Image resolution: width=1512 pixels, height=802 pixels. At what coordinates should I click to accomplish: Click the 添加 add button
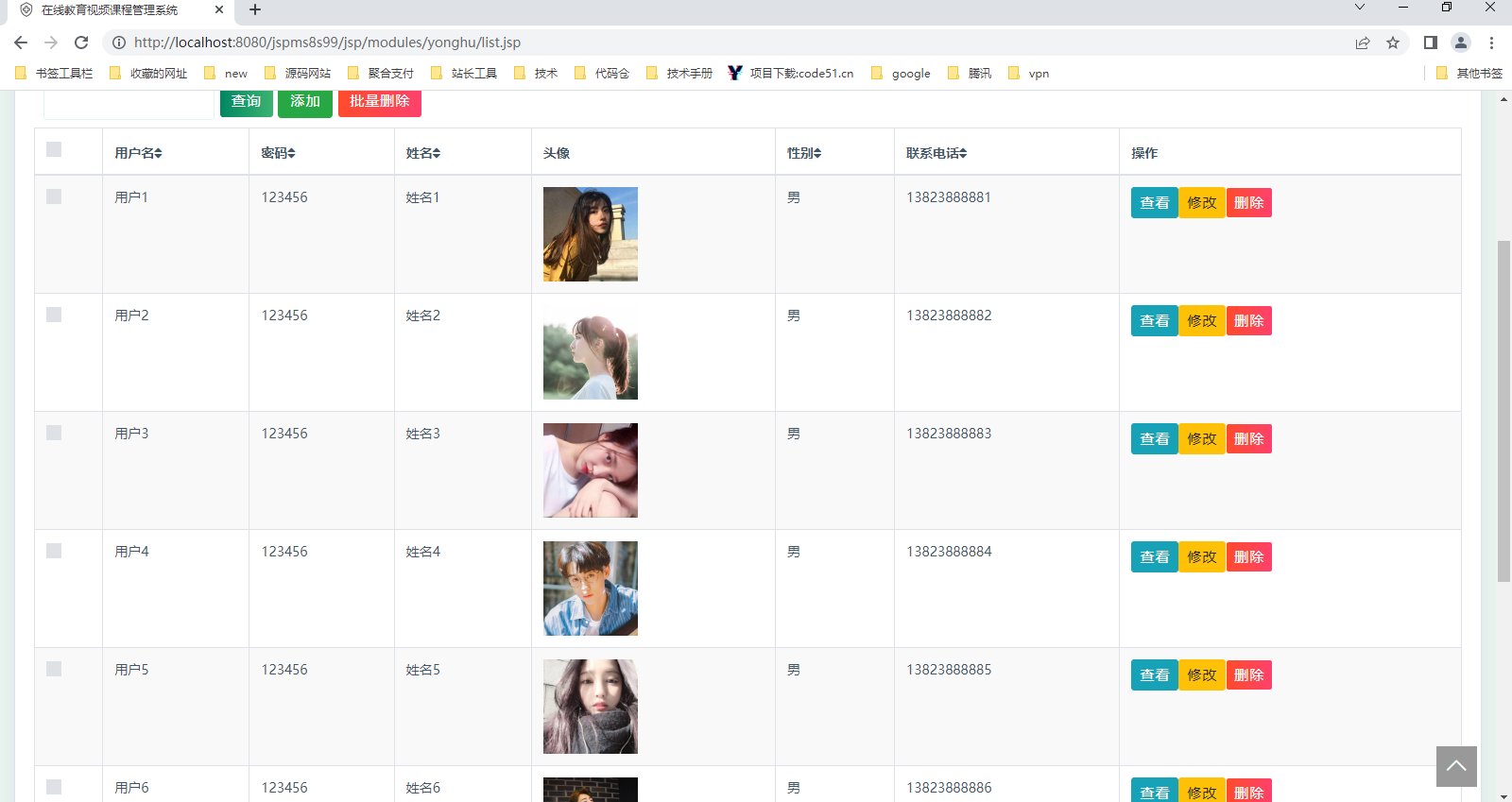[305, 102]
